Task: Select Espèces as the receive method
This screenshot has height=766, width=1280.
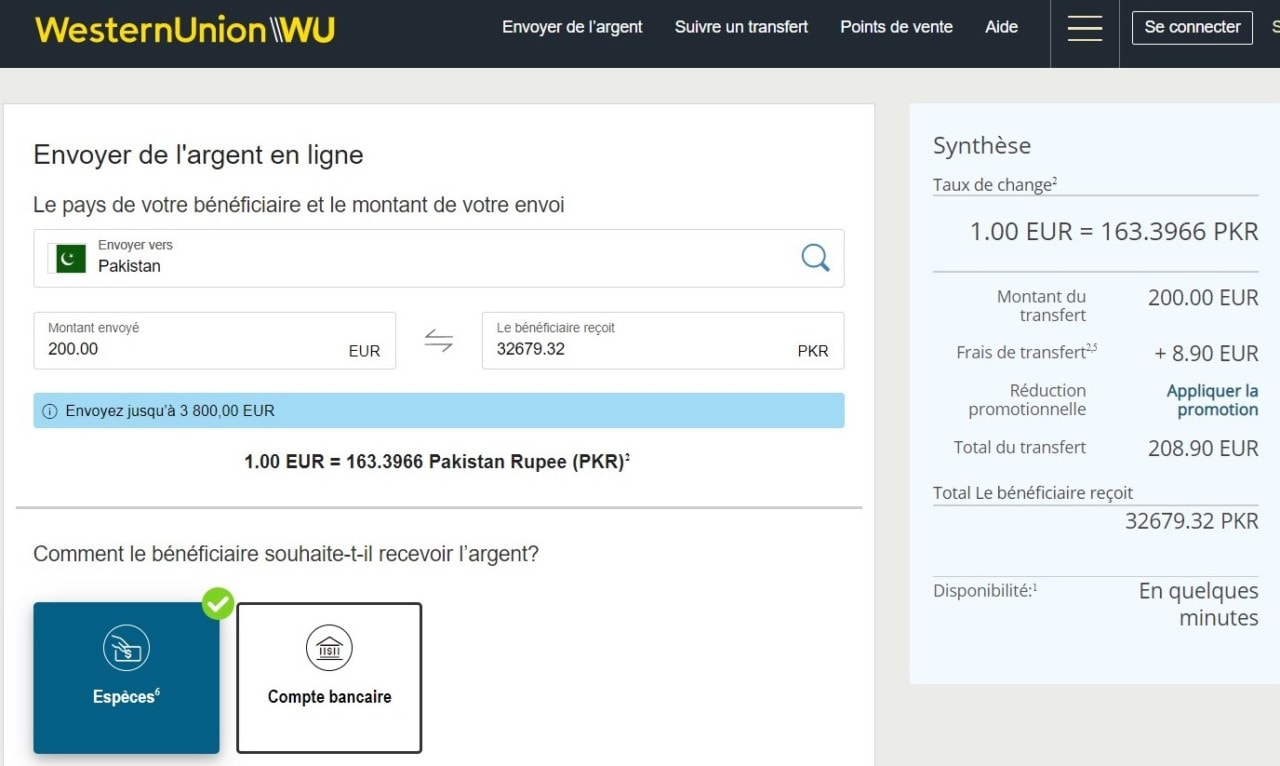Action: coord(126,677)
